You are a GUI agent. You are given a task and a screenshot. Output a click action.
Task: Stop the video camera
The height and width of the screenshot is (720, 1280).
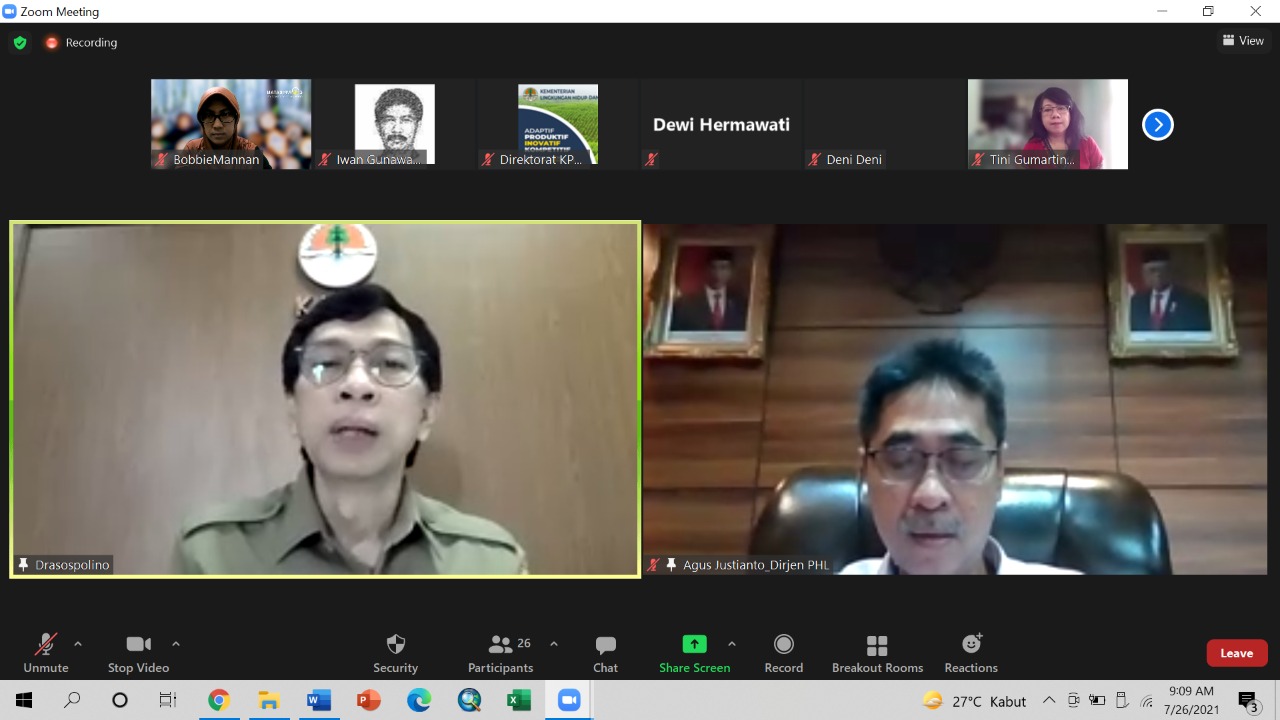[138, 653]
